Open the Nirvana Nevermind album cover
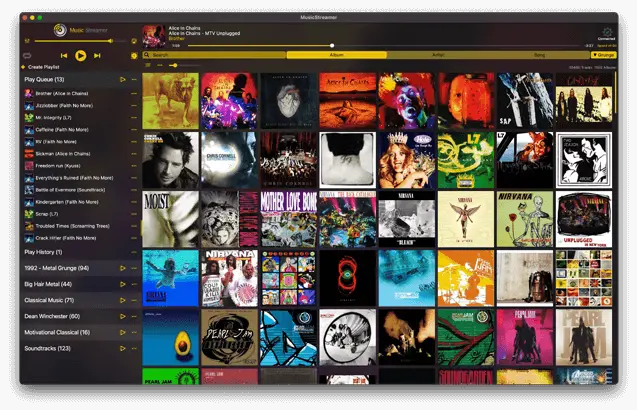Image resolution: width=637 pixels, height=410 pixels. point(171,278)
